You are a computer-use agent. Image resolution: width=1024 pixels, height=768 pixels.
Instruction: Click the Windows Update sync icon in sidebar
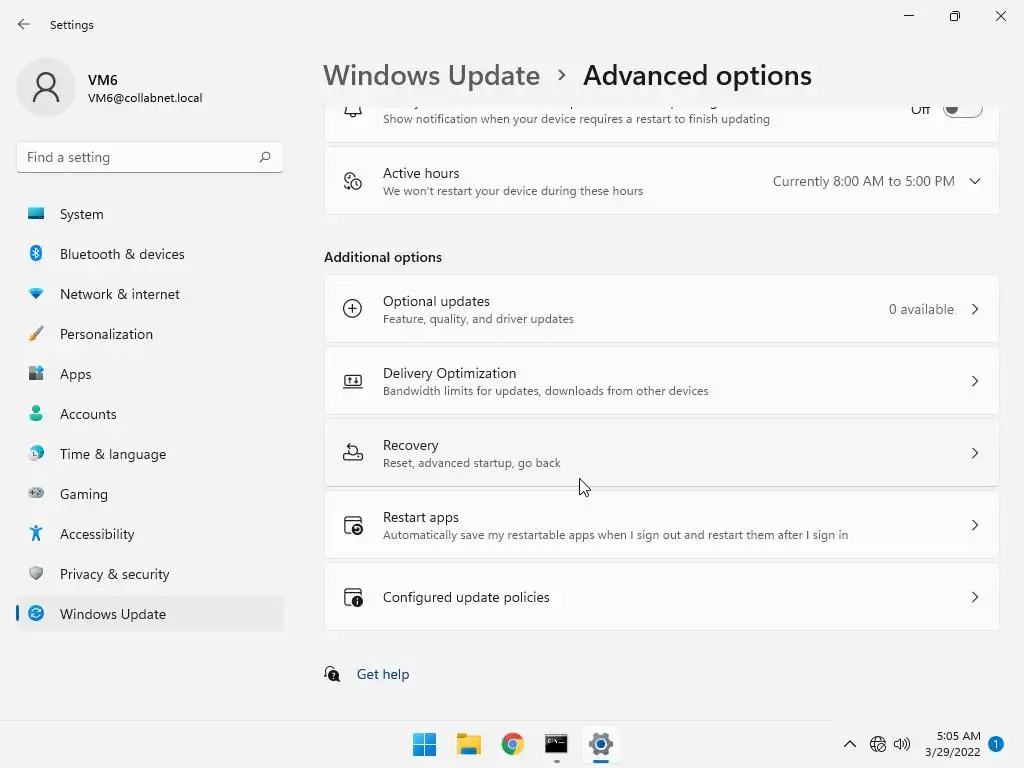[x=36, y=613]
